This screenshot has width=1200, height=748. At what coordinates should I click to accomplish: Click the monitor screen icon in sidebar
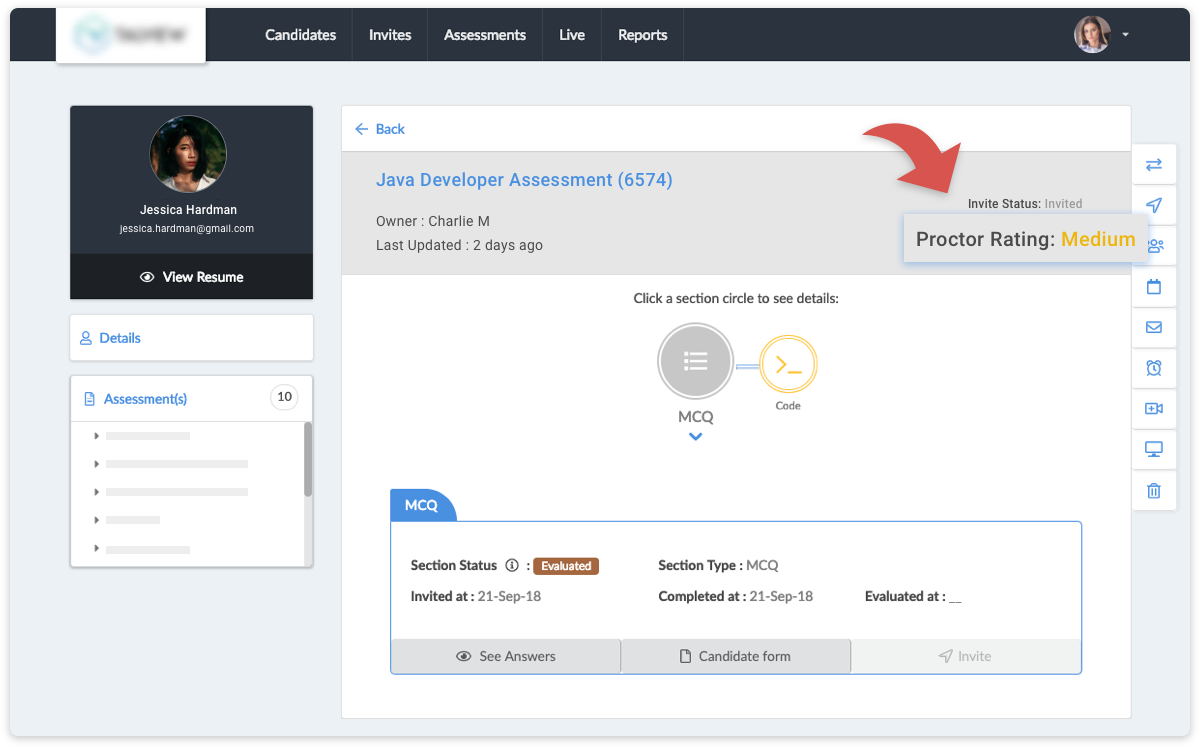pyautogui.click(x=1154, y=449)
